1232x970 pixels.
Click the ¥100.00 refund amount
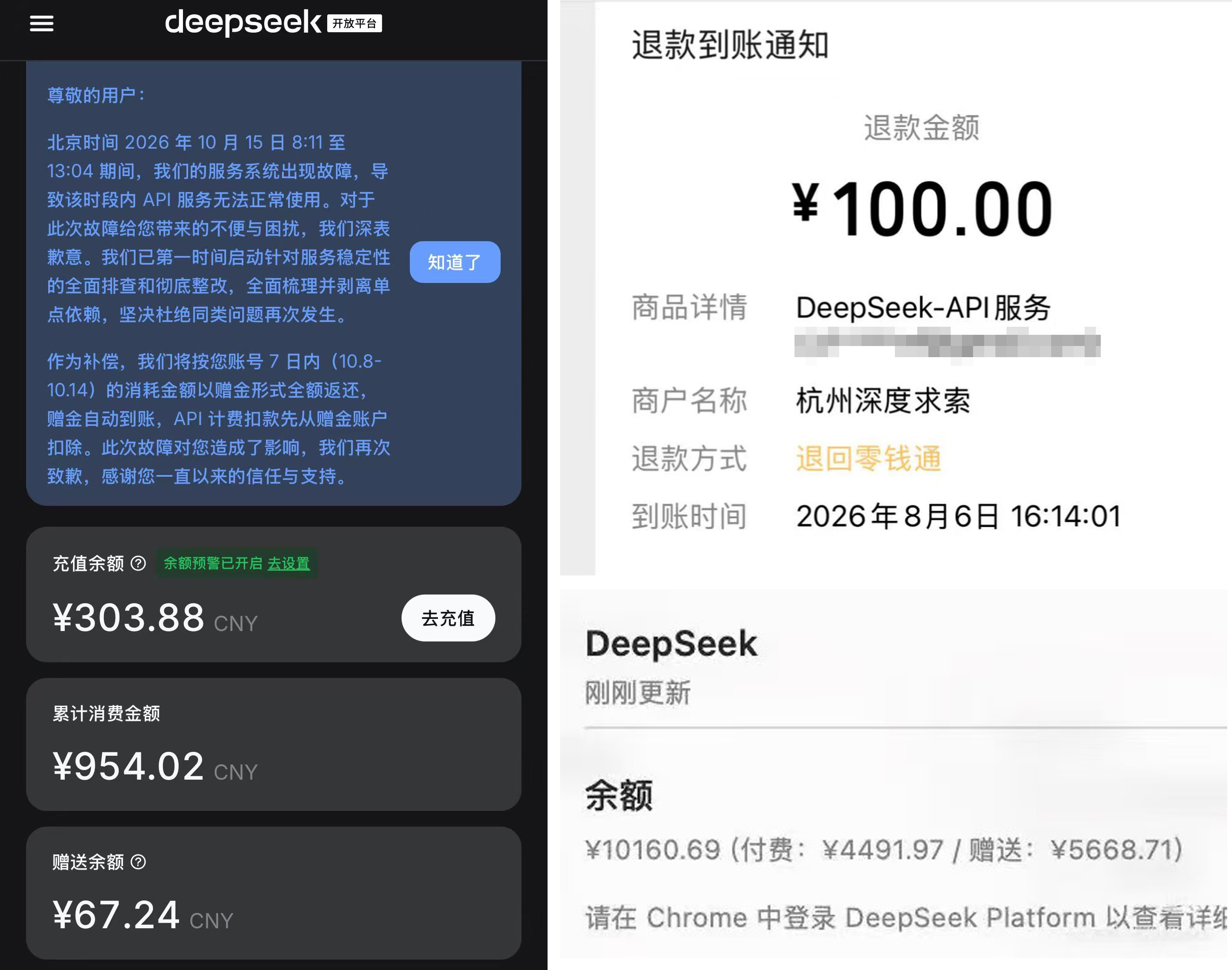(922, 209)
